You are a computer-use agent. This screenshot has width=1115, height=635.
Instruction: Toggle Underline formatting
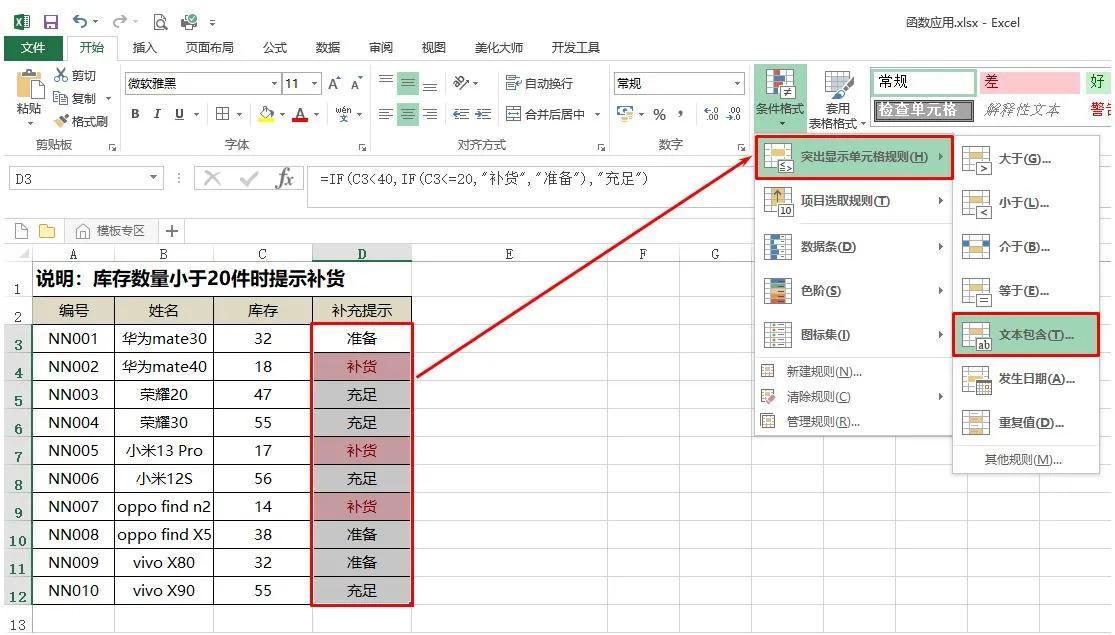click(x=179, y=114)
